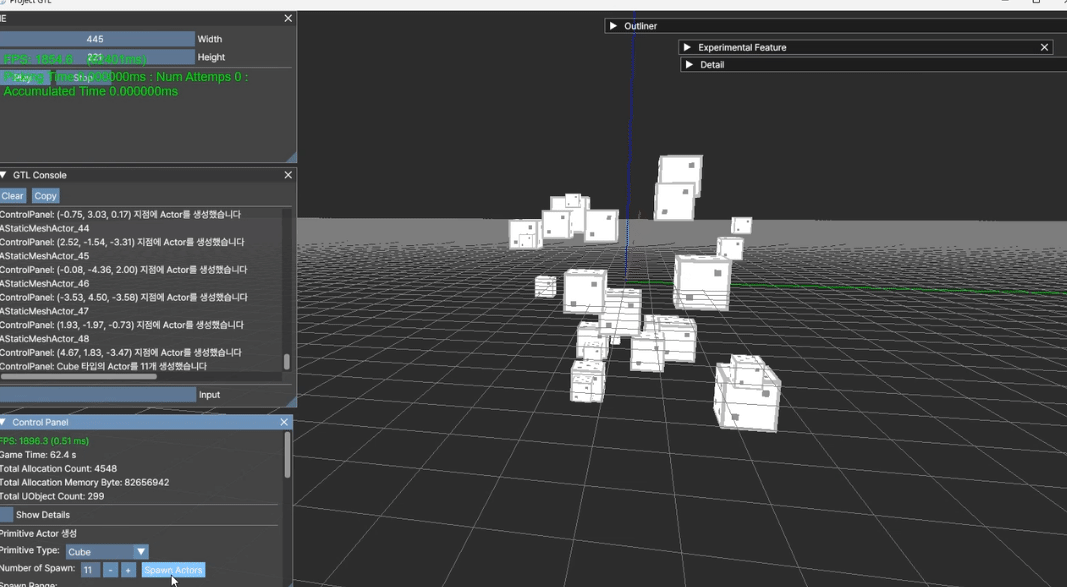Increase Number of Spawn with plus
The height and width of the screenshot is (587, 1067).
click(128, 570)
